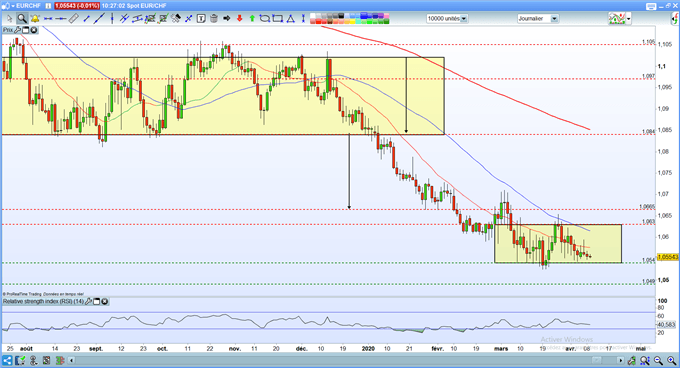
Task: Expand the arrow next to indicators icon
Action: coord(628,19)
